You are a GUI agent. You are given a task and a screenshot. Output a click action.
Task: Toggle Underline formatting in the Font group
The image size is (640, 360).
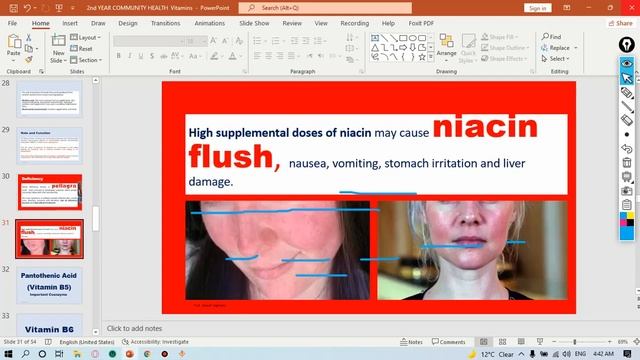pyautogui.click(x=141, y=56)
